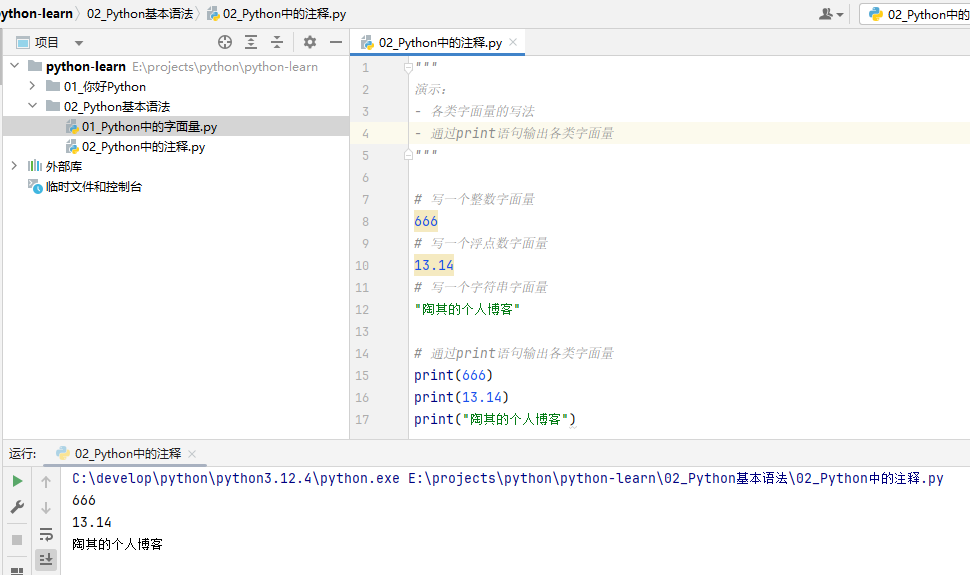Open project panel settings gear
Image resolution: width=970 pixels, height=575 pixels.
click(x=310, y=42)
